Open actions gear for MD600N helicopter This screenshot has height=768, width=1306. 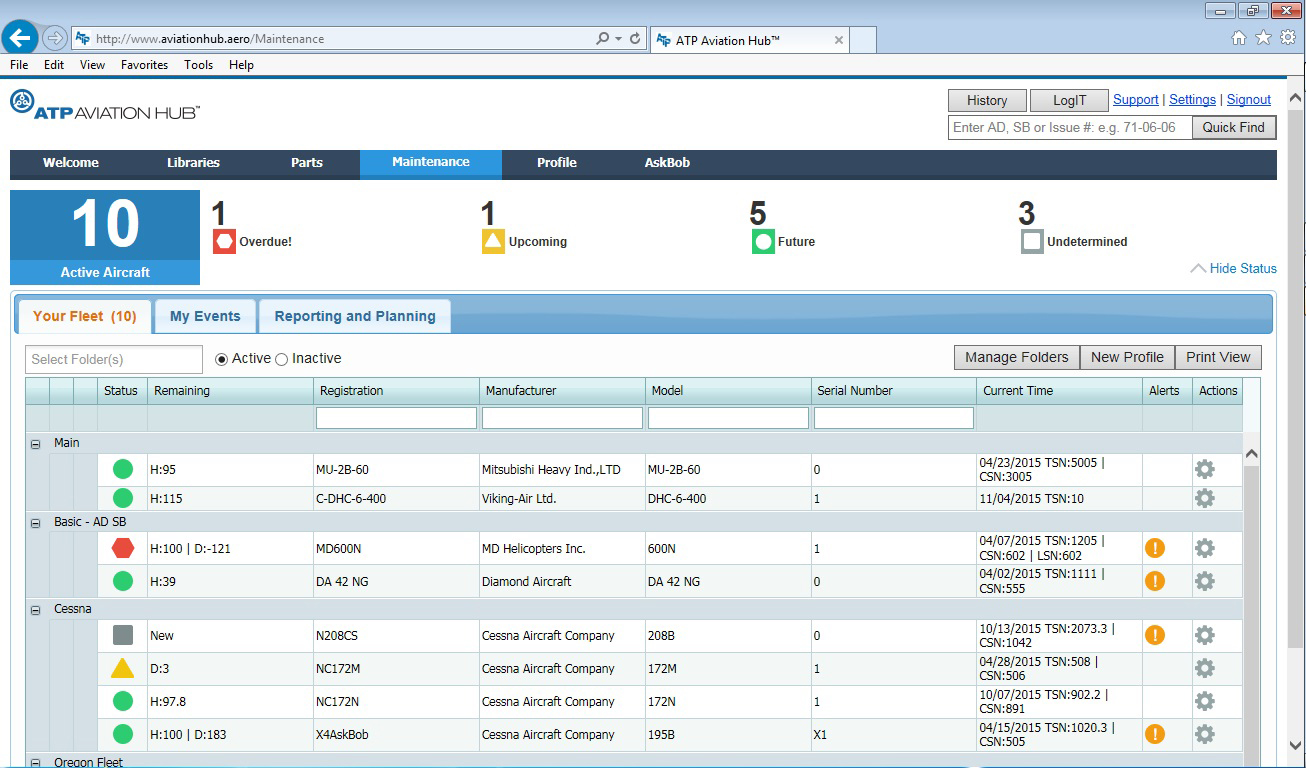point(1204,548)
